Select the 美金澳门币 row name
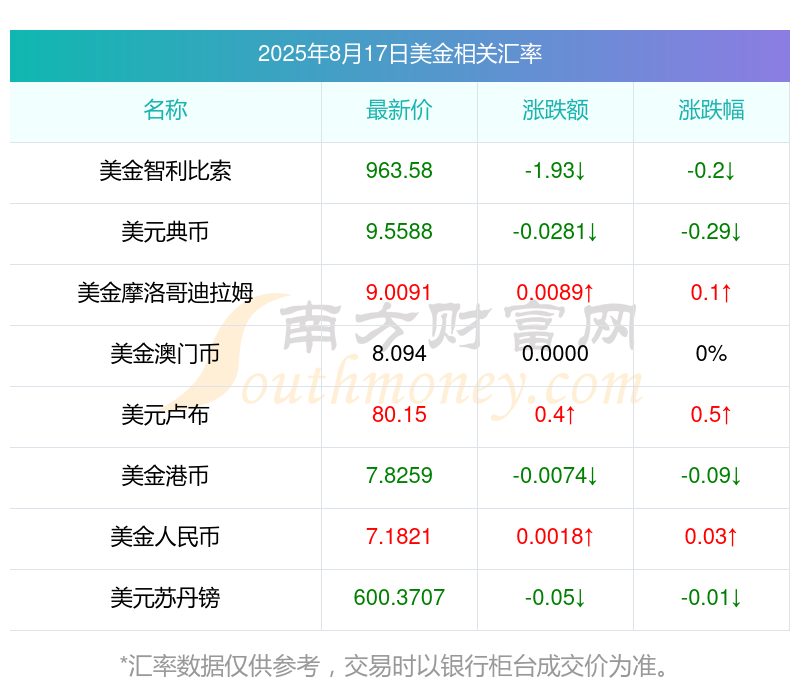 tap(165, 354)
